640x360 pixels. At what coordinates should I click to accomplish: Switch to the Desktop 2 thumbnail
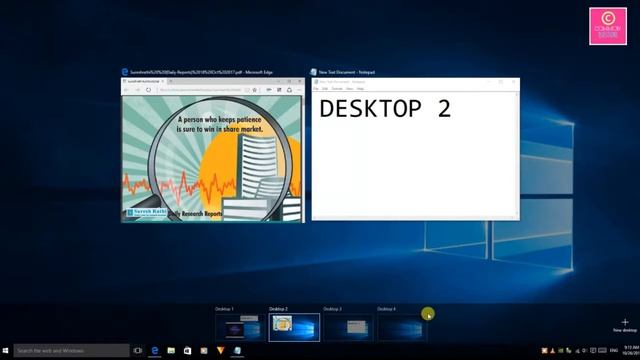pos(294,327)
